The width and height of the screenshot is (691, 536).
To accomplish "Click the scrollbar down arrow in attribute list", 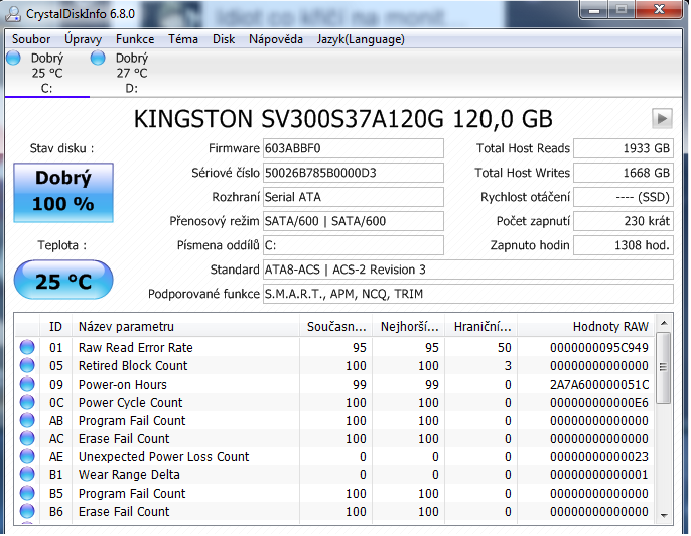I will pyautogui.click(x=664, y=515).
